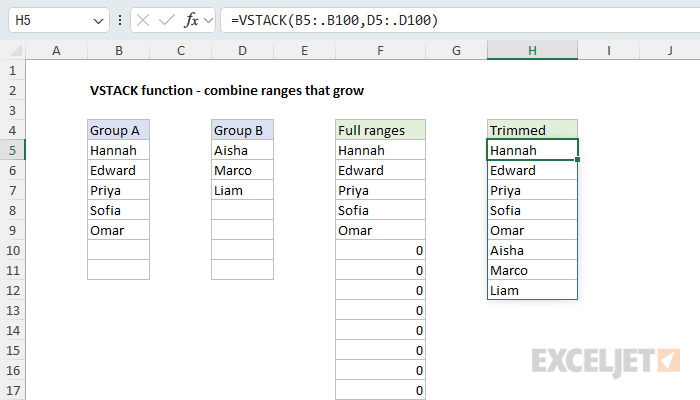700x400 pixels.
Task: Click the Select All corner triangle
Action: (16, 50)
